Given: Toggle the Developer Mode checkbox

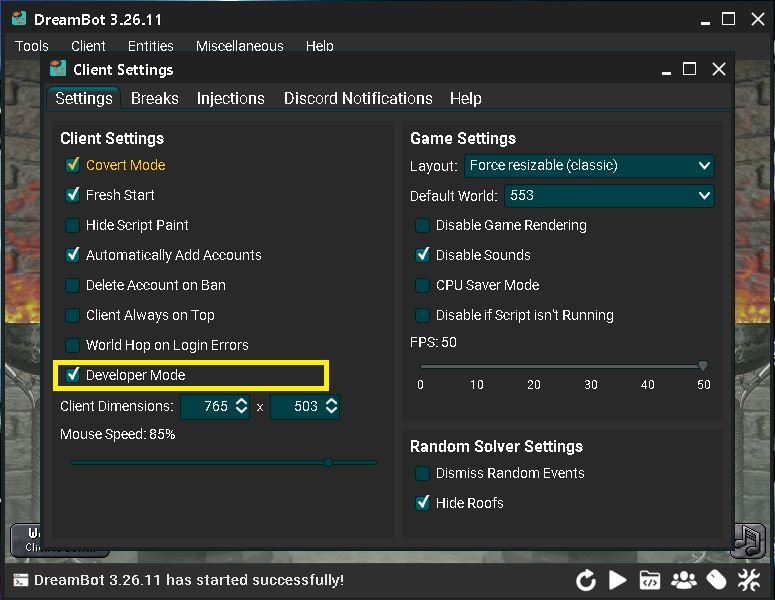Looking at the screenshot, I should point(73,375).
